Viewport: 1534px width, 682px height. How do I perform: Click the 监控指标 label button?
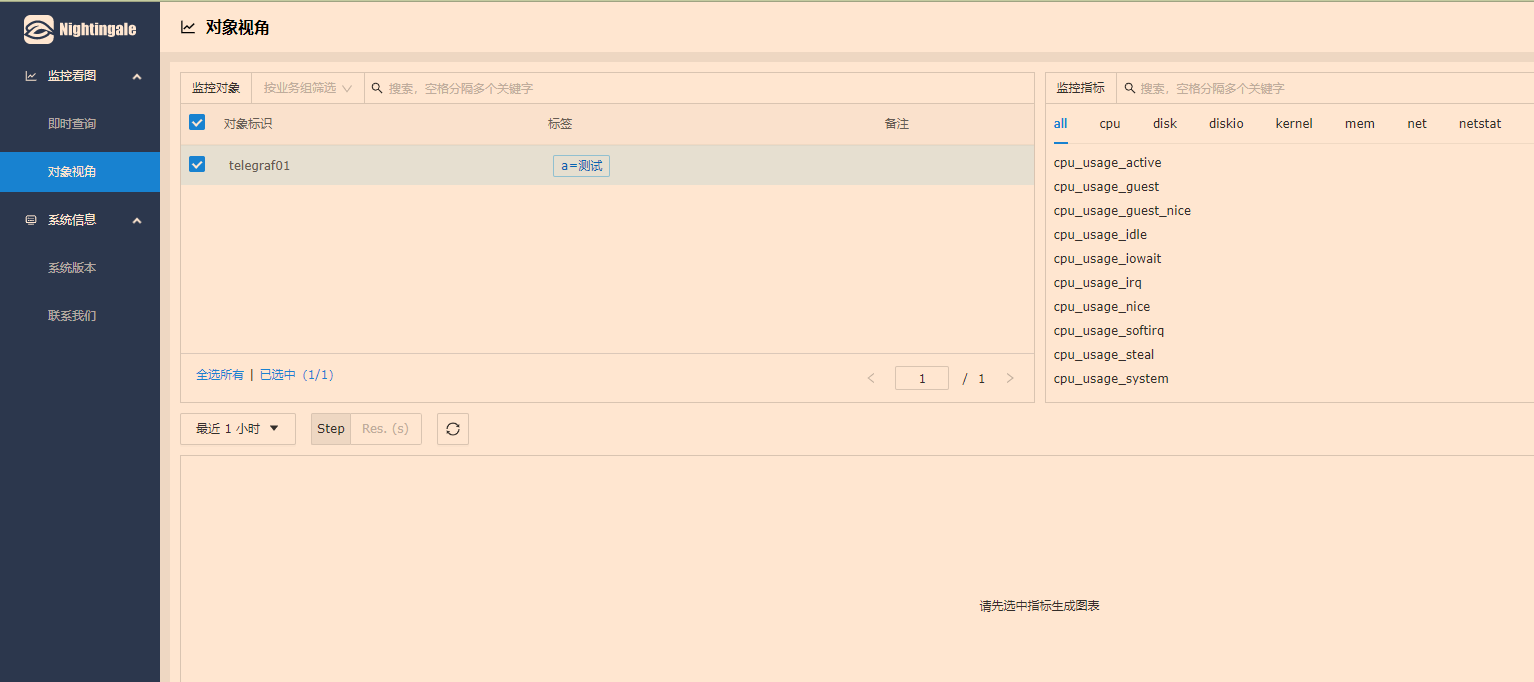coord(1081,88)
